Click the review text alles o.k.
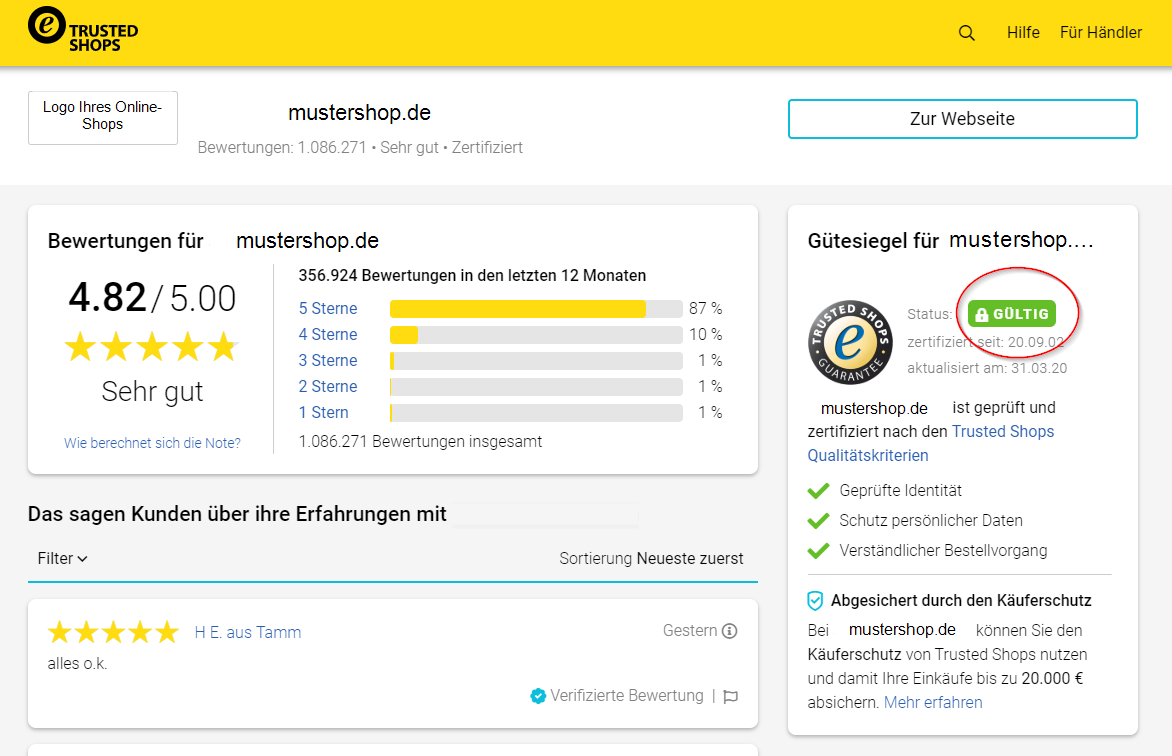The height and width of the screenshot is (756, 1172). (x=77, y=664)
